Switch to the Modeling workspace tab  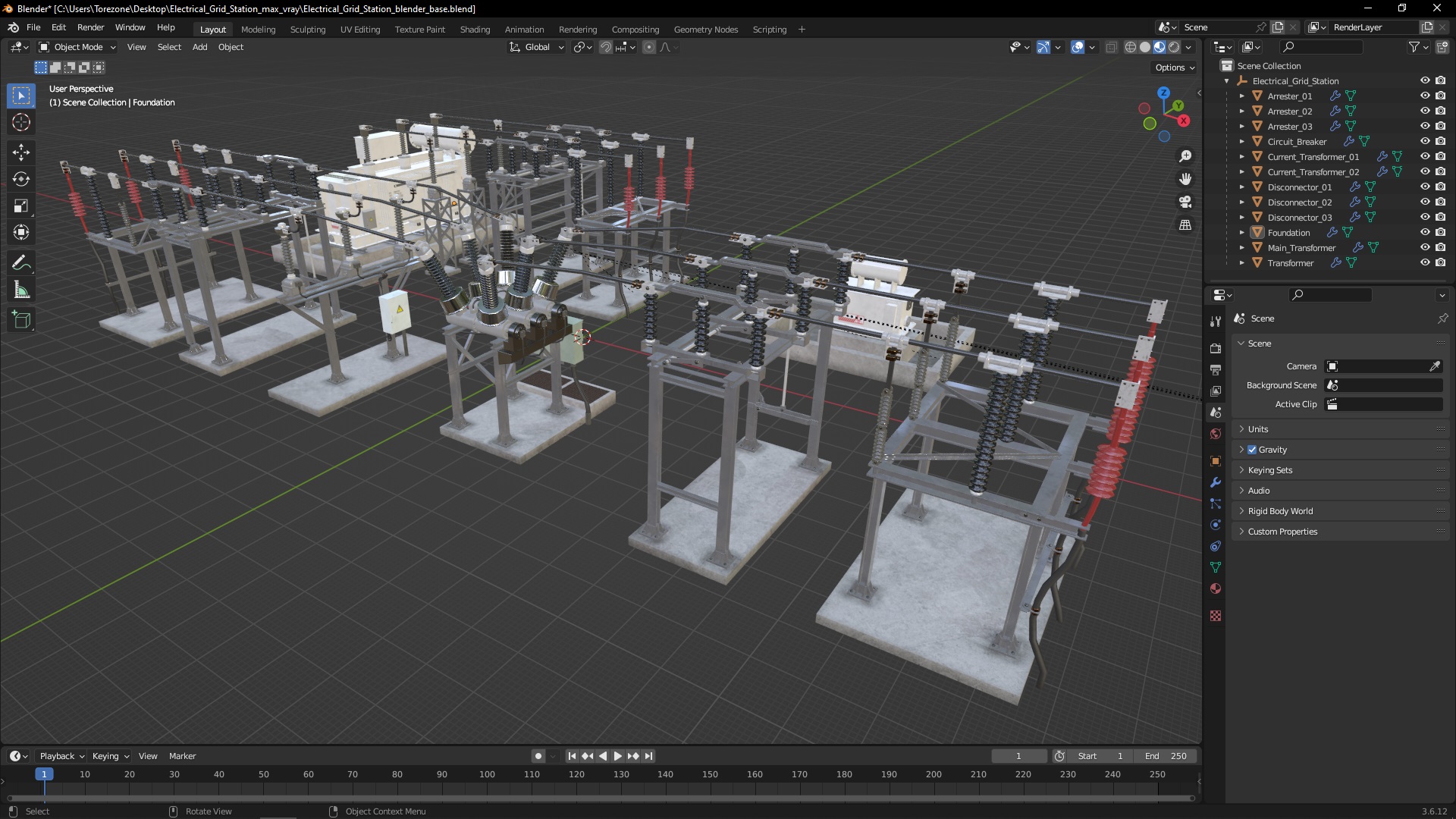coord(258,30)
